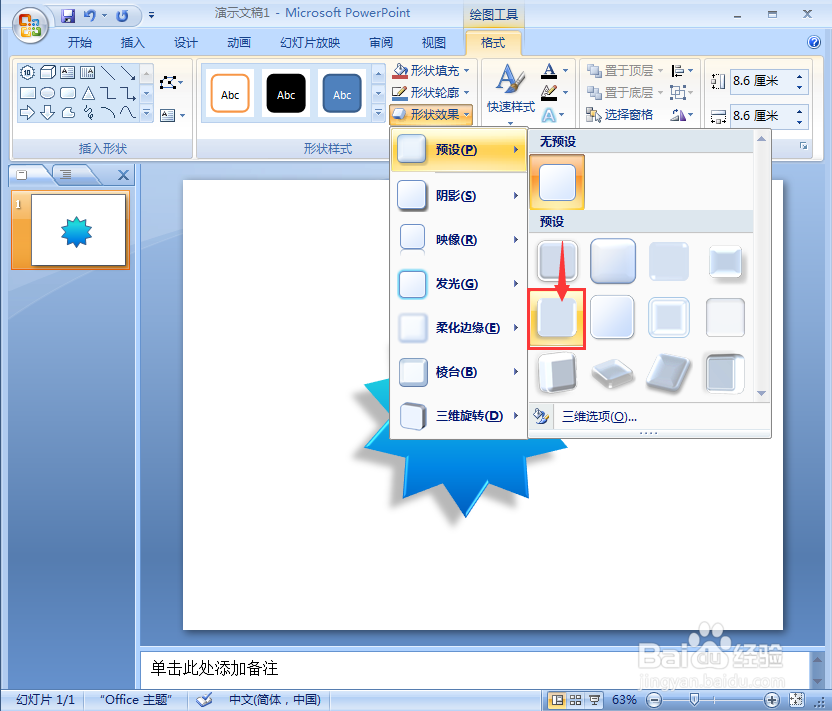Viewport: 832px width, 711px height.
Task: Open 快速样式 WordArt quick styles
Action: (x=510, y=94)
